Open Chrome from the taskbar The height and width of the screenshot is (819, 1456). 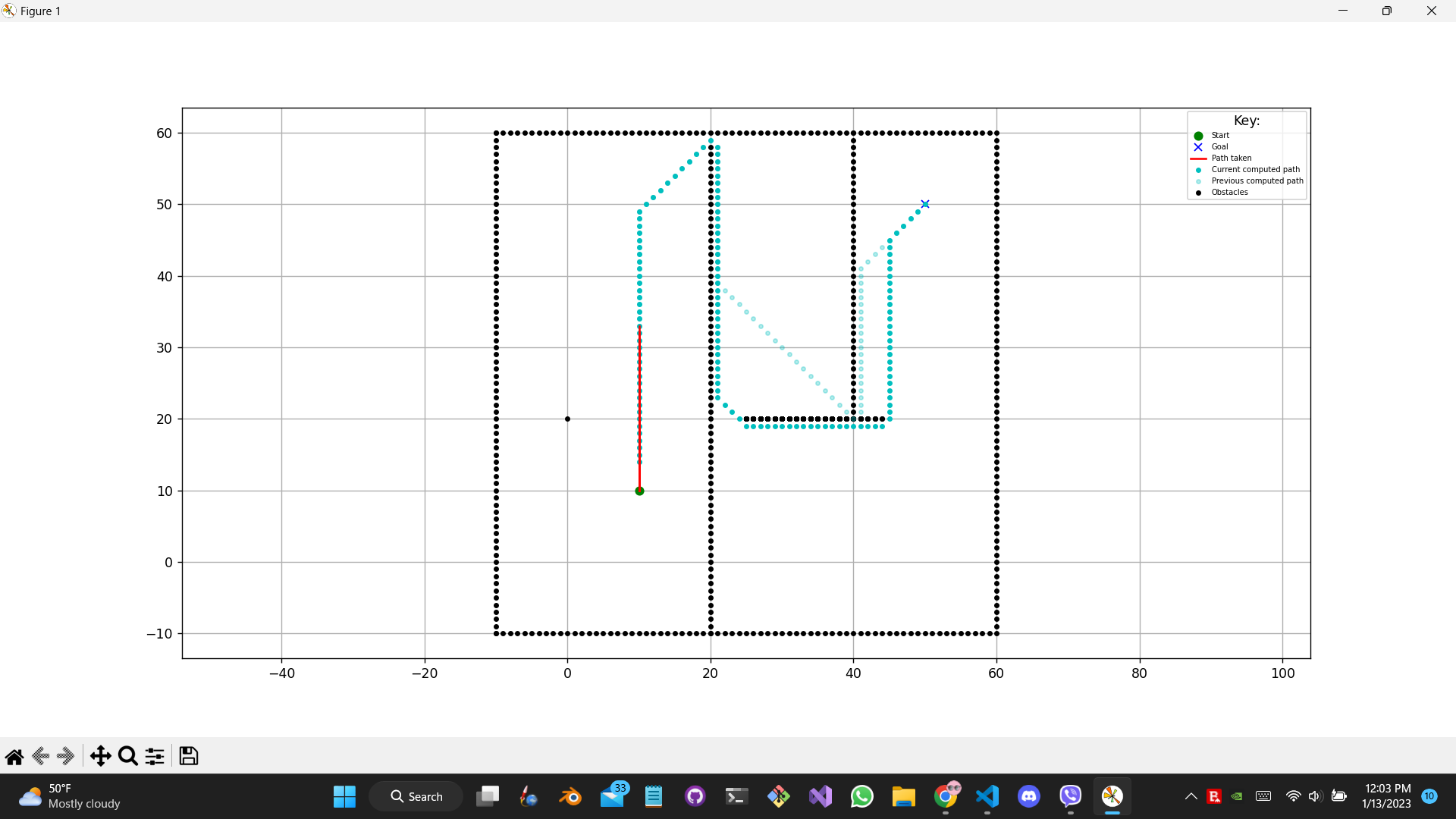pos(946,796)
